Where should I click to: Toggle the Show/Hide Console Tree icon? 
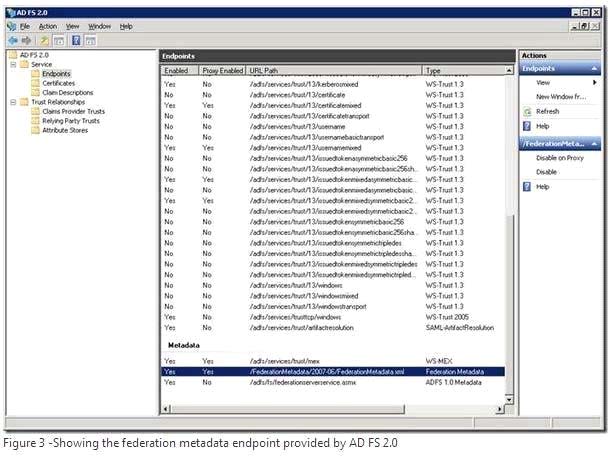pos(59,40)
